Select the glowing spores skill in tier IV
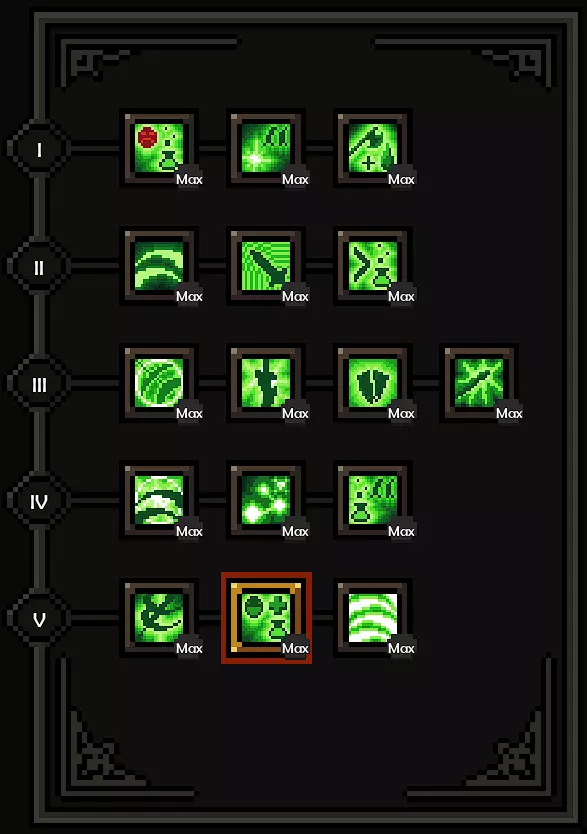Image resolution: width=587 pixels, height=834 pixels. 265,501
